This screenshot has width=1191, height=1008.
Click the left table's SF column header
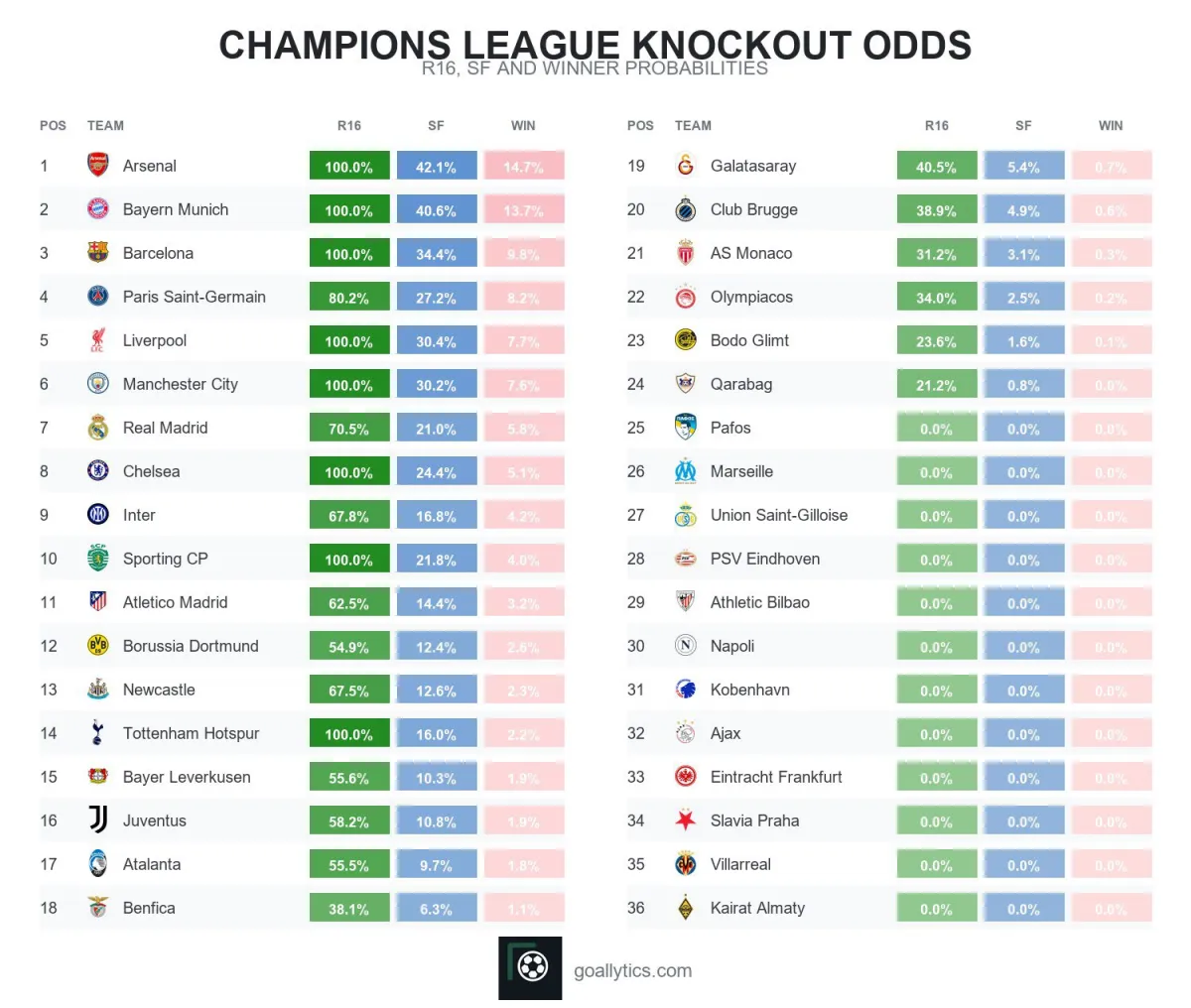tap(436, 126)
